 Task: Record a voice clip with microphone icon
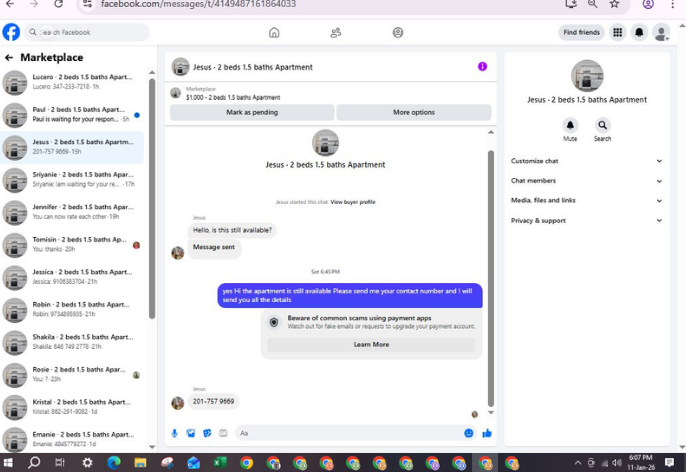[x=175, y=433]
